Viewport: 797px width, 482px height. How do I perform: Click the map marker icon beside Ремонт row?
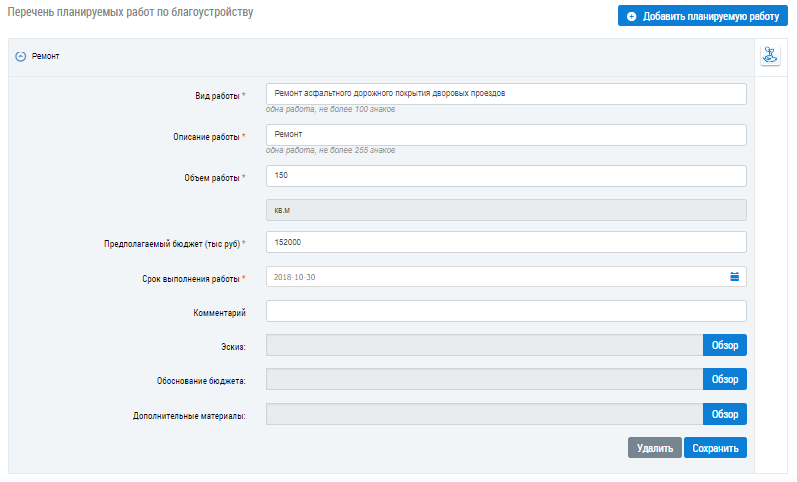pyautogui.click(x=769, y=56)
